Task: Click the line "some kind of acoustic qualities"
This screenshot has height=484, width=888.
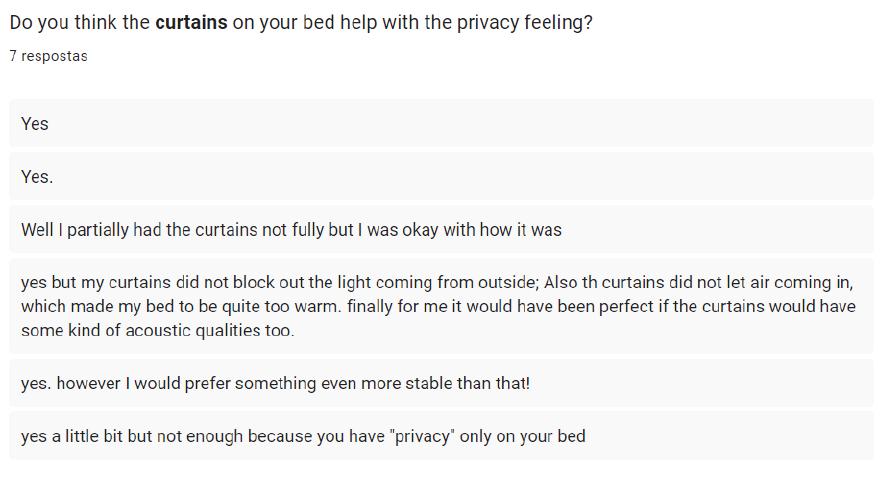Action: coord(157,330)
